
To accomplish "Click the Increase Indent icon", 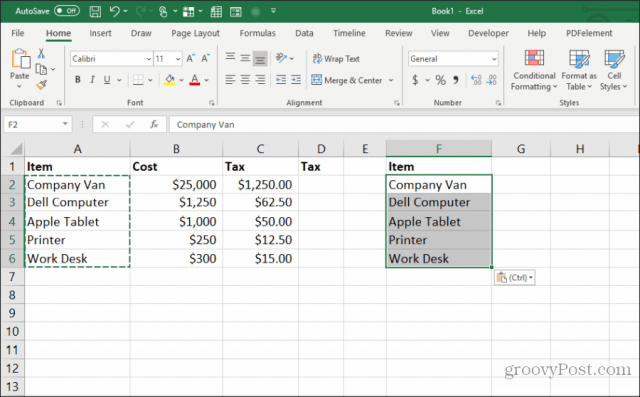I will pos(296,80).
